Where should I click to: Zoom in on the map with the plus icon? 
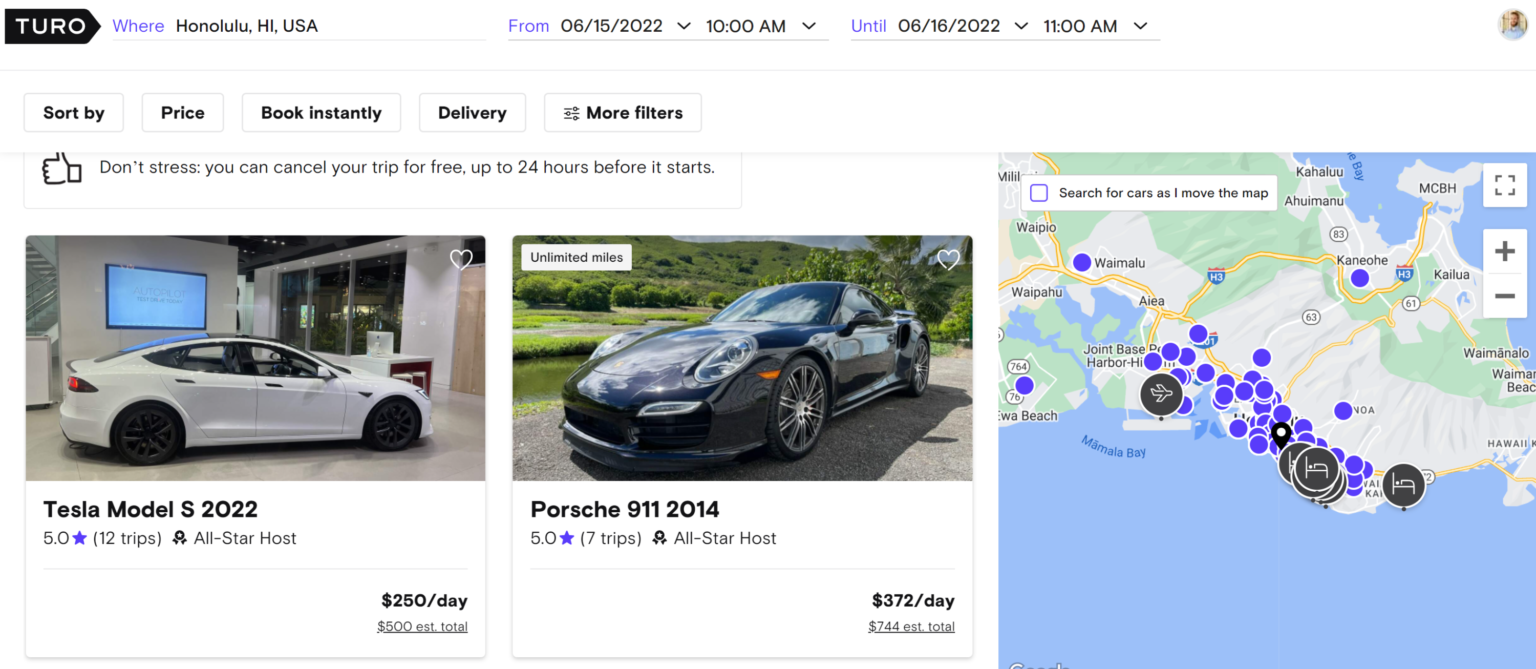tap(1504, 251)
